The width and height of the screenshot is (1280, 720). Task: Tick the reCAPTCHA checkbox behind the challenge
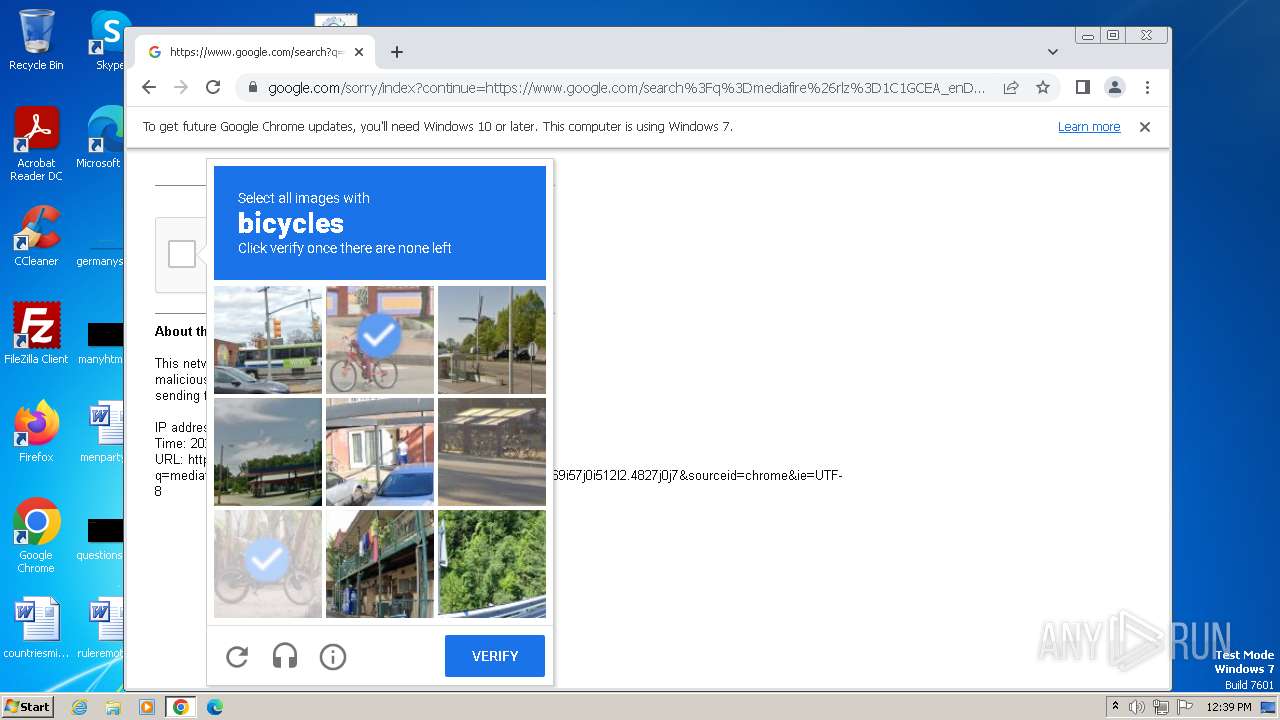click(182, 254)
